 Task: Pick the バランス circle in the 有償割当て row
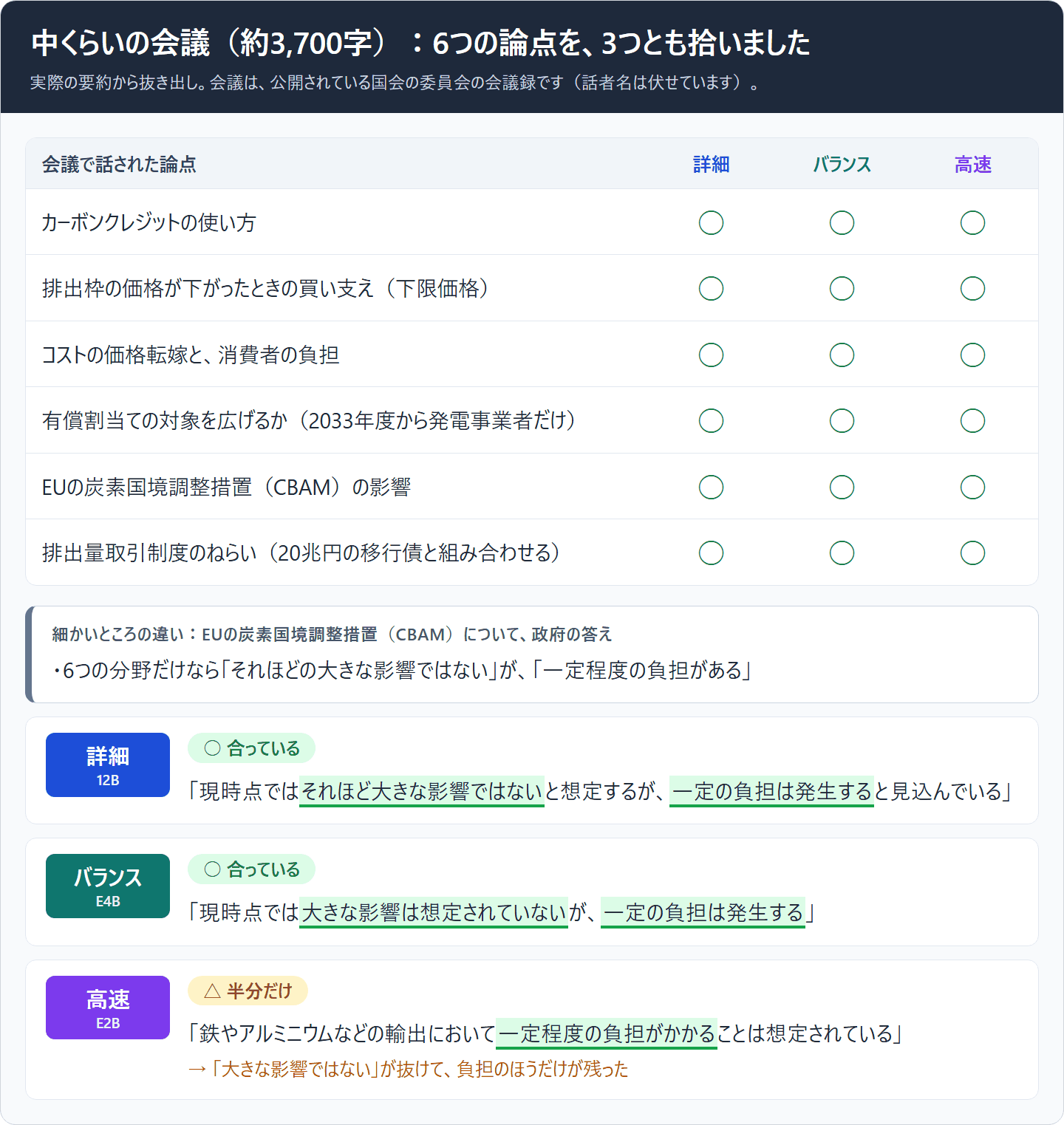(x=842, y=420)
